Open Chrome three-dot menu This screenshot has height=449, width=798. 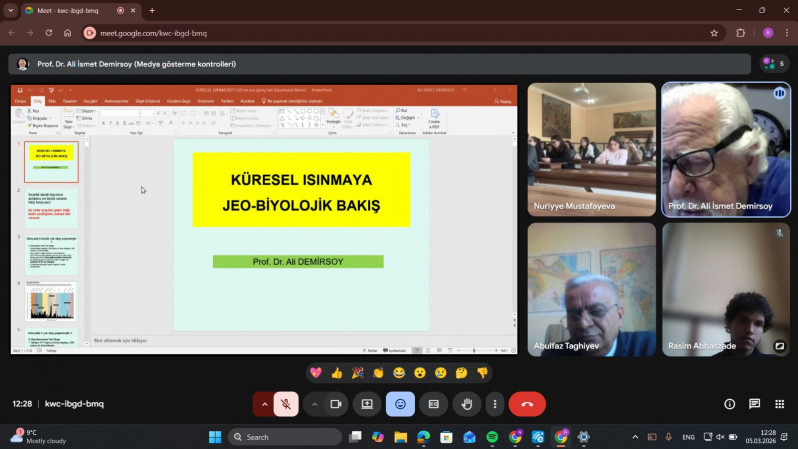pyautogui.click(x=787, y=33)
